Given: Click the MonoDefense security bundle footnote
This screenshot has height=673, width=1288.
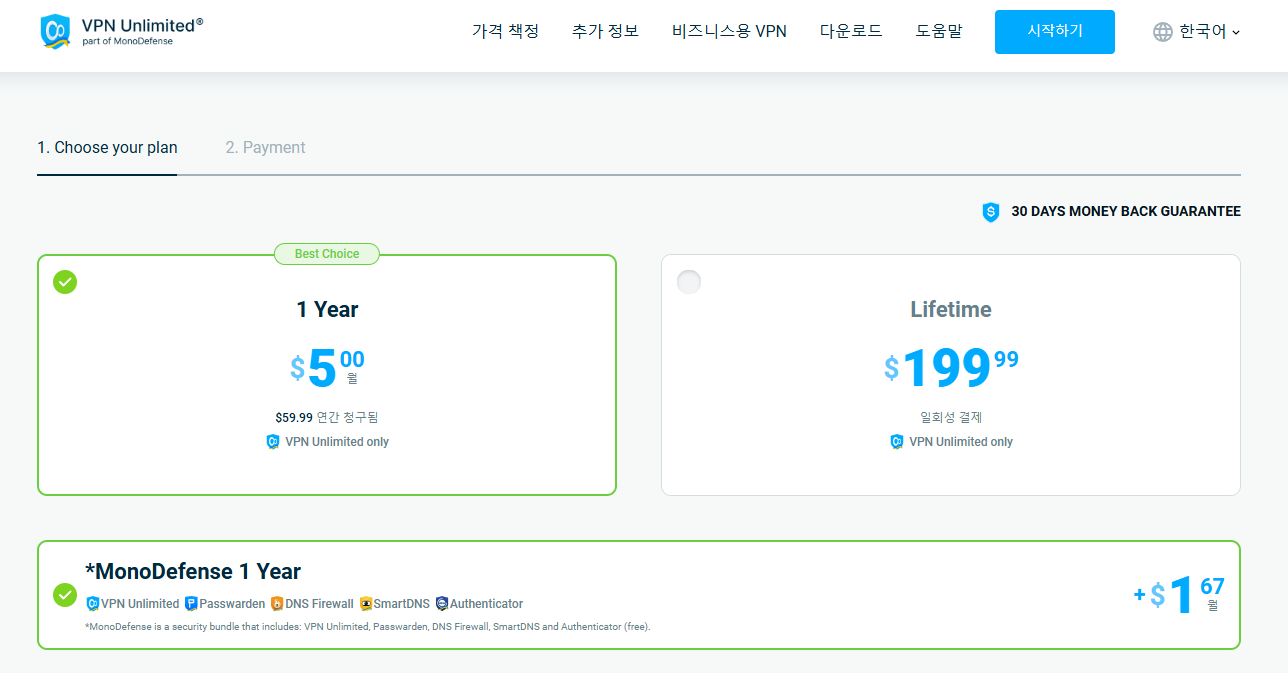Looking at the screenshot, I should click(x=368, y=627).
